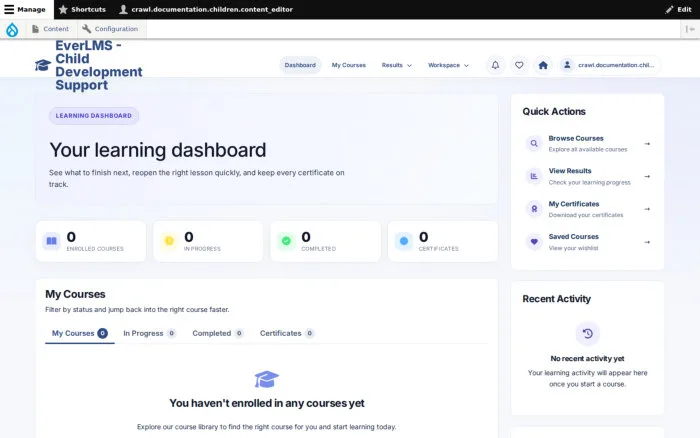Click 'Your learning dashboard' heading
700x438 pixels.
tap(158, 150)
